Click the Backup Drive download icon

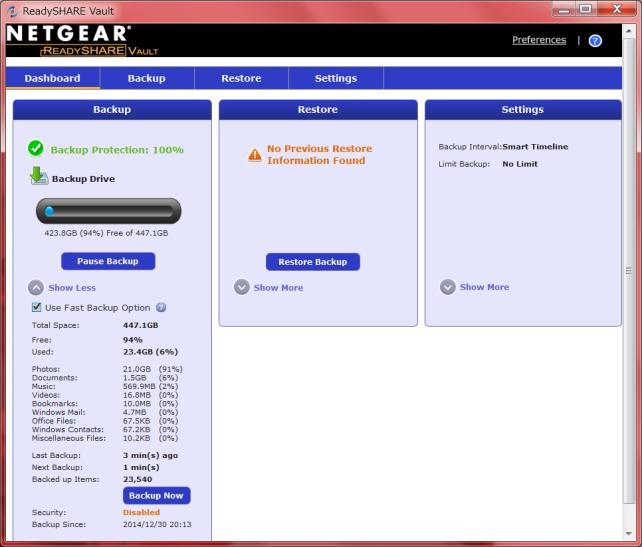pos(39,176)
